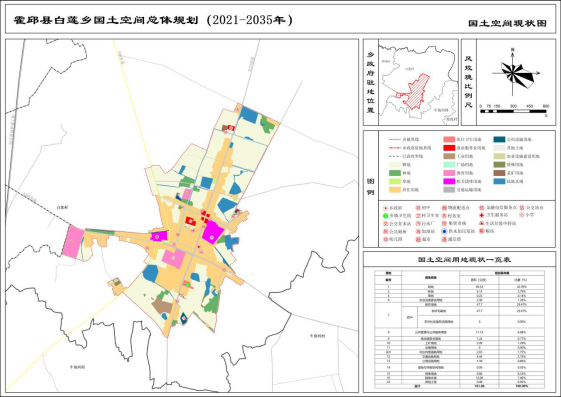Click the dark green 林地 legend swatch
The image size is (561, 397).
coord(395,173)
